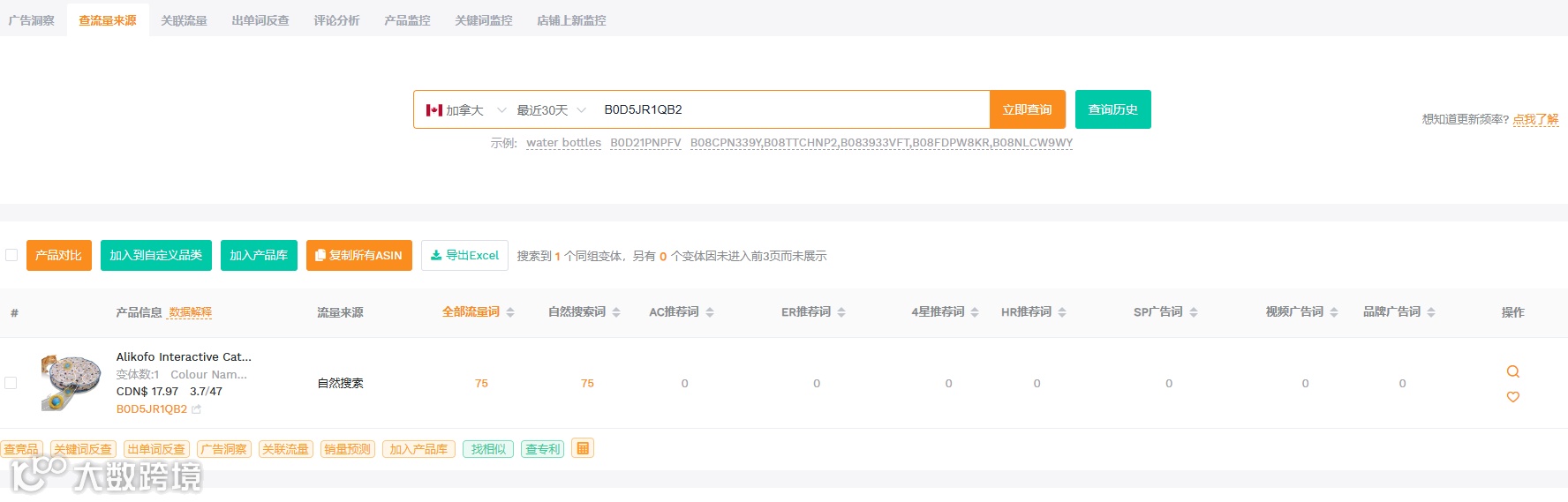This screenshot has height=502, width=1568.
Task: Open the 产品监控 tab
Action: click(x=407, y=20)
